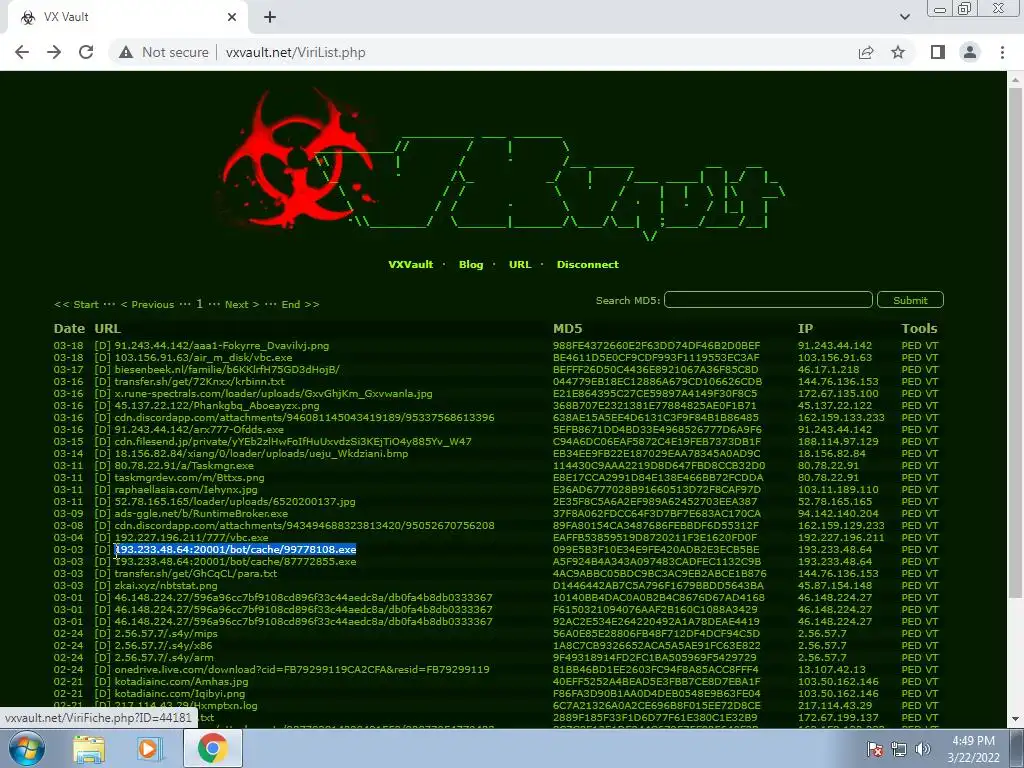1024x768 pixels.
Task: Open kotadiainc.com/Amhas.jpg entry
Action: (x=181, y=681)
